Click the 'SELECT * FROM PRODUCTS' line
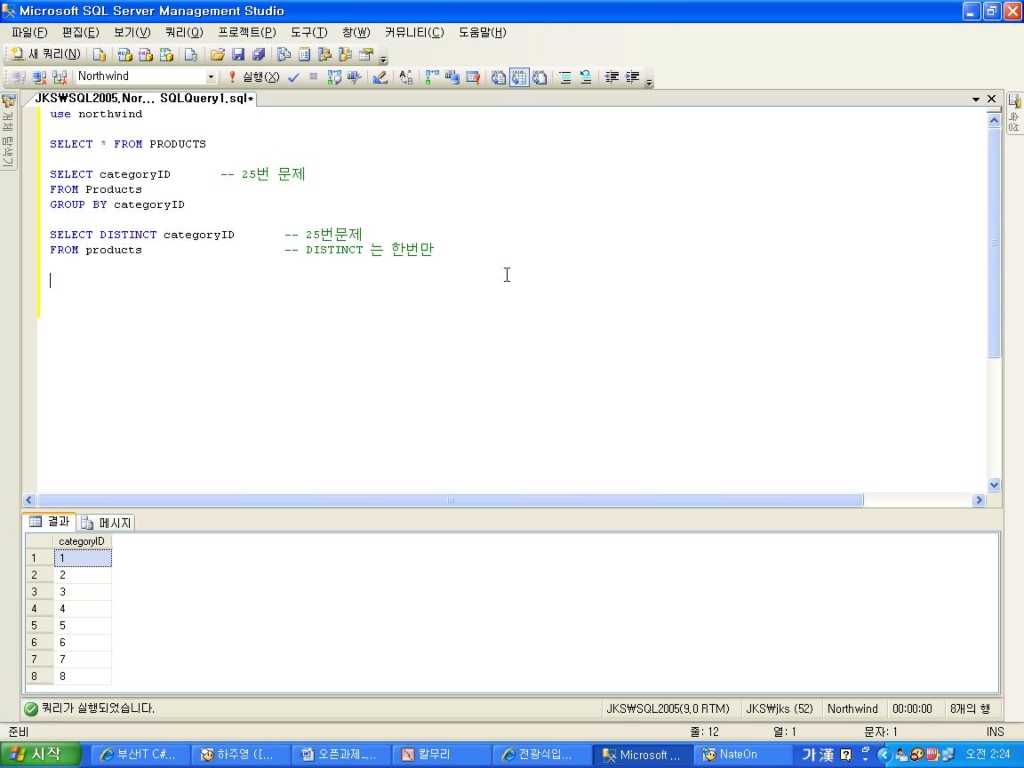 [x=128, y=144]
